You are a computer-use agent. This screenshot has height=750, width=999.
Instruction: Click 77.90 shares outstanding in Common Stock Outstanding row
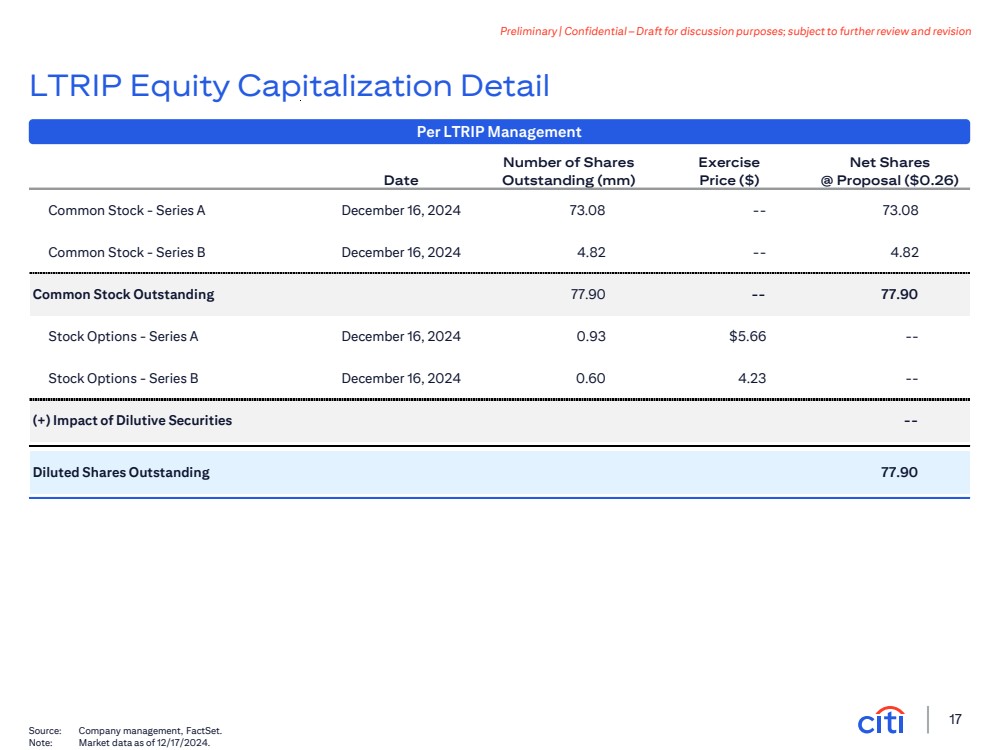tap(587, 294)
